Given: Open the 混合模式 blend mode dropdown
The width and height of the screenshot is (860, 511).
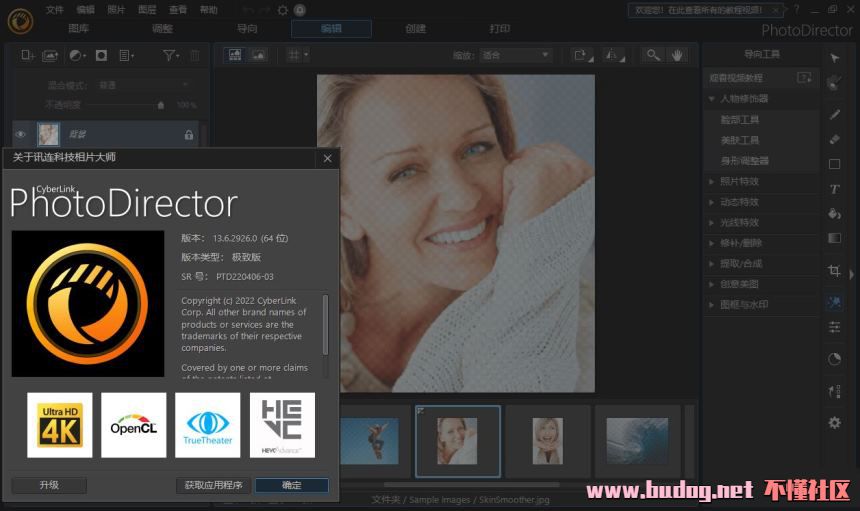Looking at the screenshot, I should click(x=143, y=85).
